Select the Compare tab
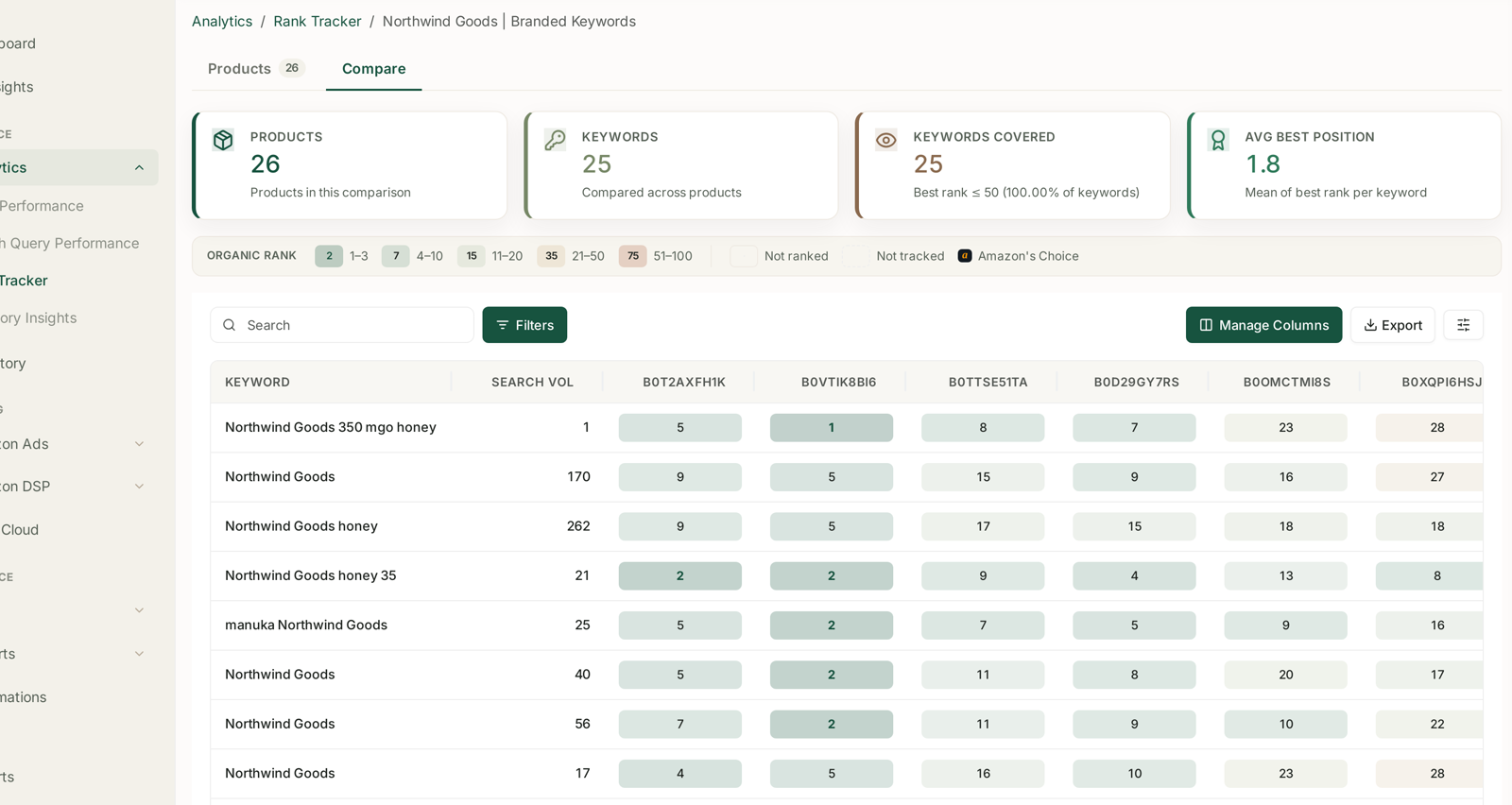This screenshot has width=1512, height=805. (374, 68)
